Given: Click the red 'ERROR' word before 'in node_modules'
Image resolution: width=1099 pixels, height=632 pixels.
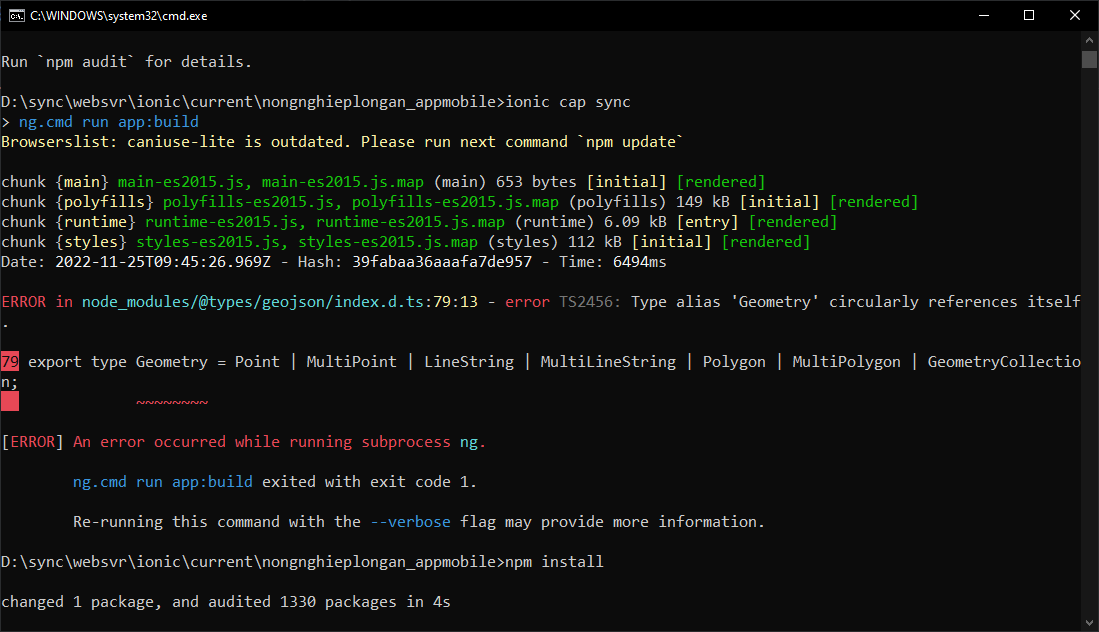Looking at the screenshot, I should 24,302.
